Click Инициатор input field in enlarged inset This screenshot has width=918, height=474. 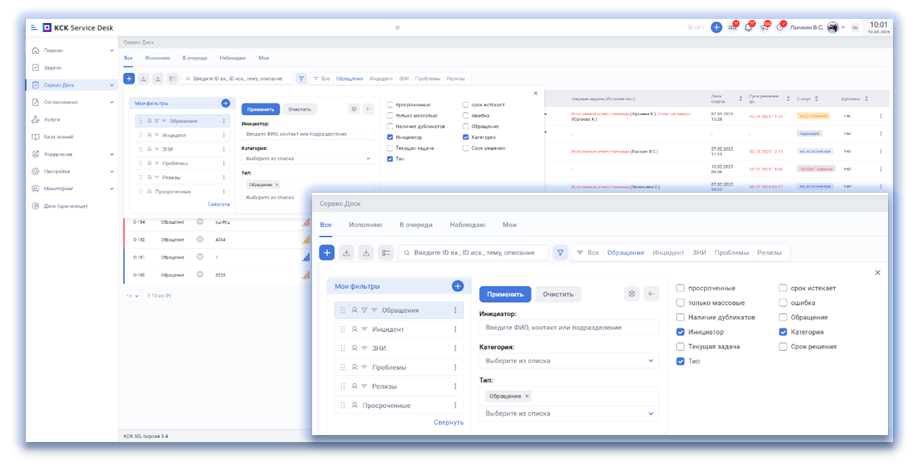568,327
